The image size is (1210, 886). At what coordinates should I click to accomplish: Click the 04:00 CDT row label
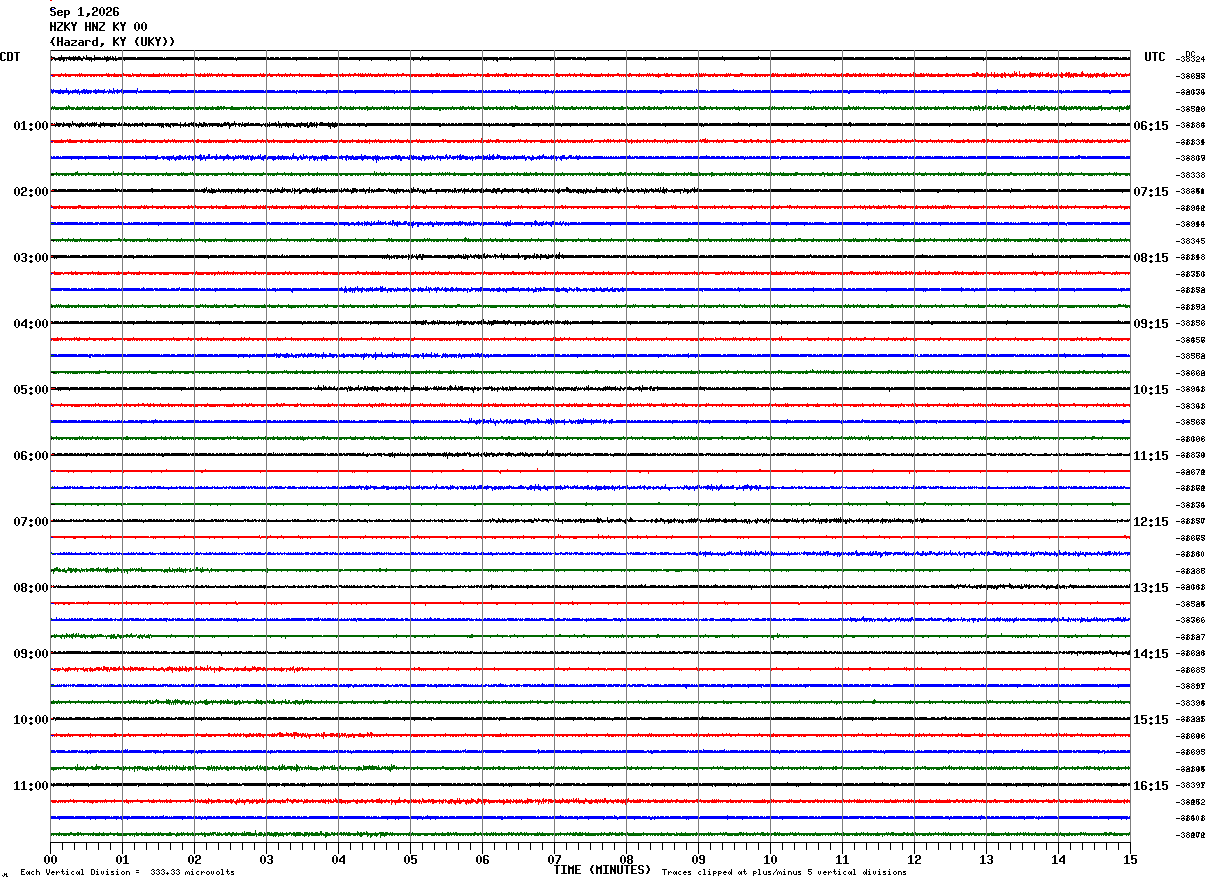point(30,324)
